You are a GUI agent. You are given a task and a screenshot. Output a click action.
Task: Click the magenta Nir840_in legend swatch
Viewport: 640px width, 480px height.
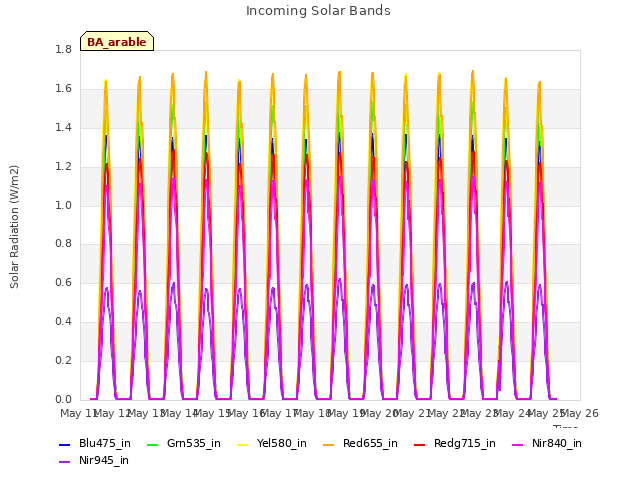(518, 444)
